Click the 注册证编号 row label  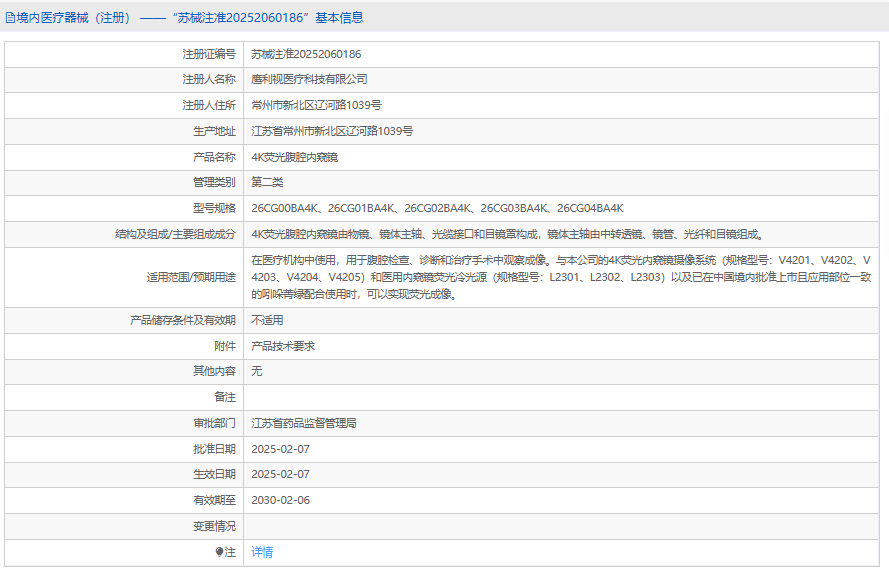click(209, 54)
